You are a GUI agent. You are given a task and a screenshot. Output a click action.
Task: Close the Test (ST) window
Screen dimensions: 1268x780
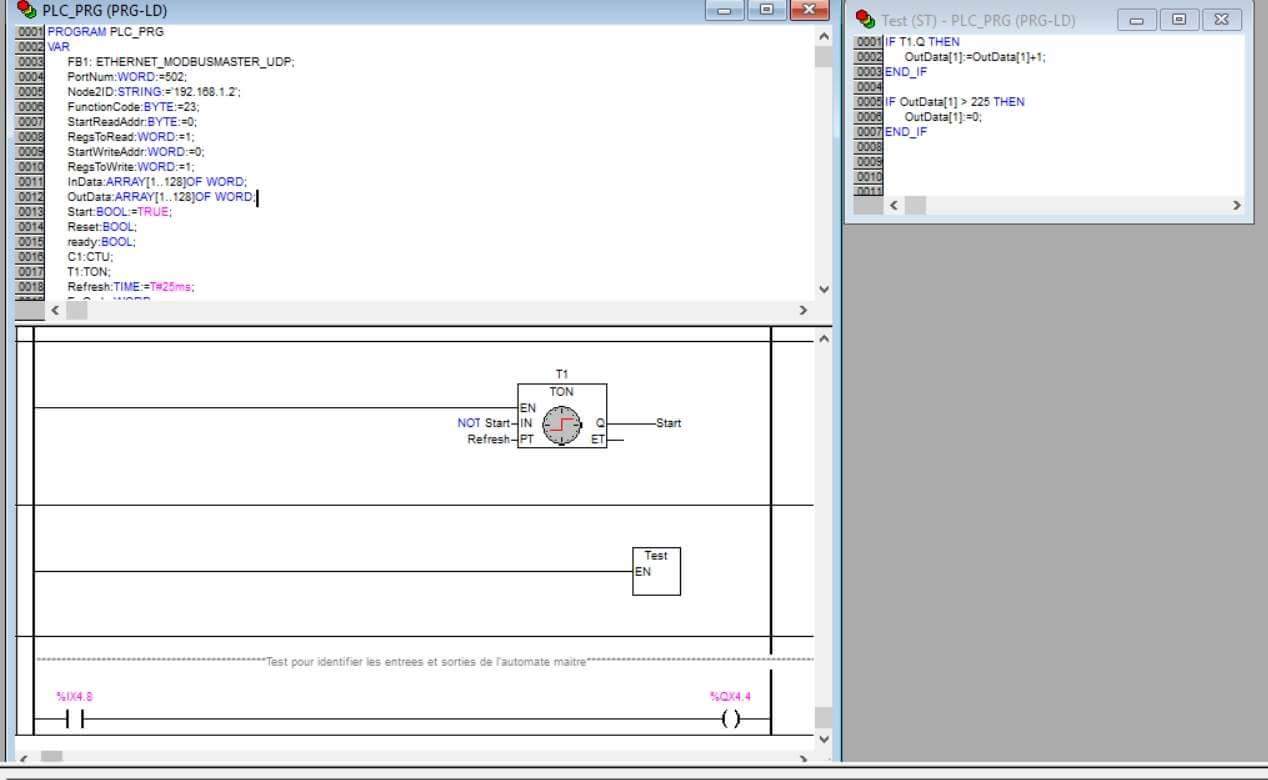[1221, 19]
